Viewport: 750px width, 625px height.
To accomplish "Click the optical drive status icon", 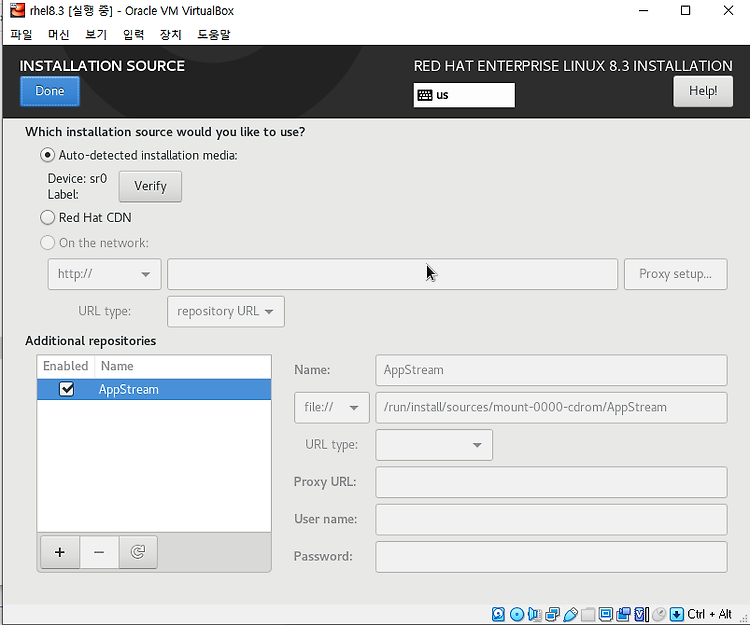I will coord(517,614).
